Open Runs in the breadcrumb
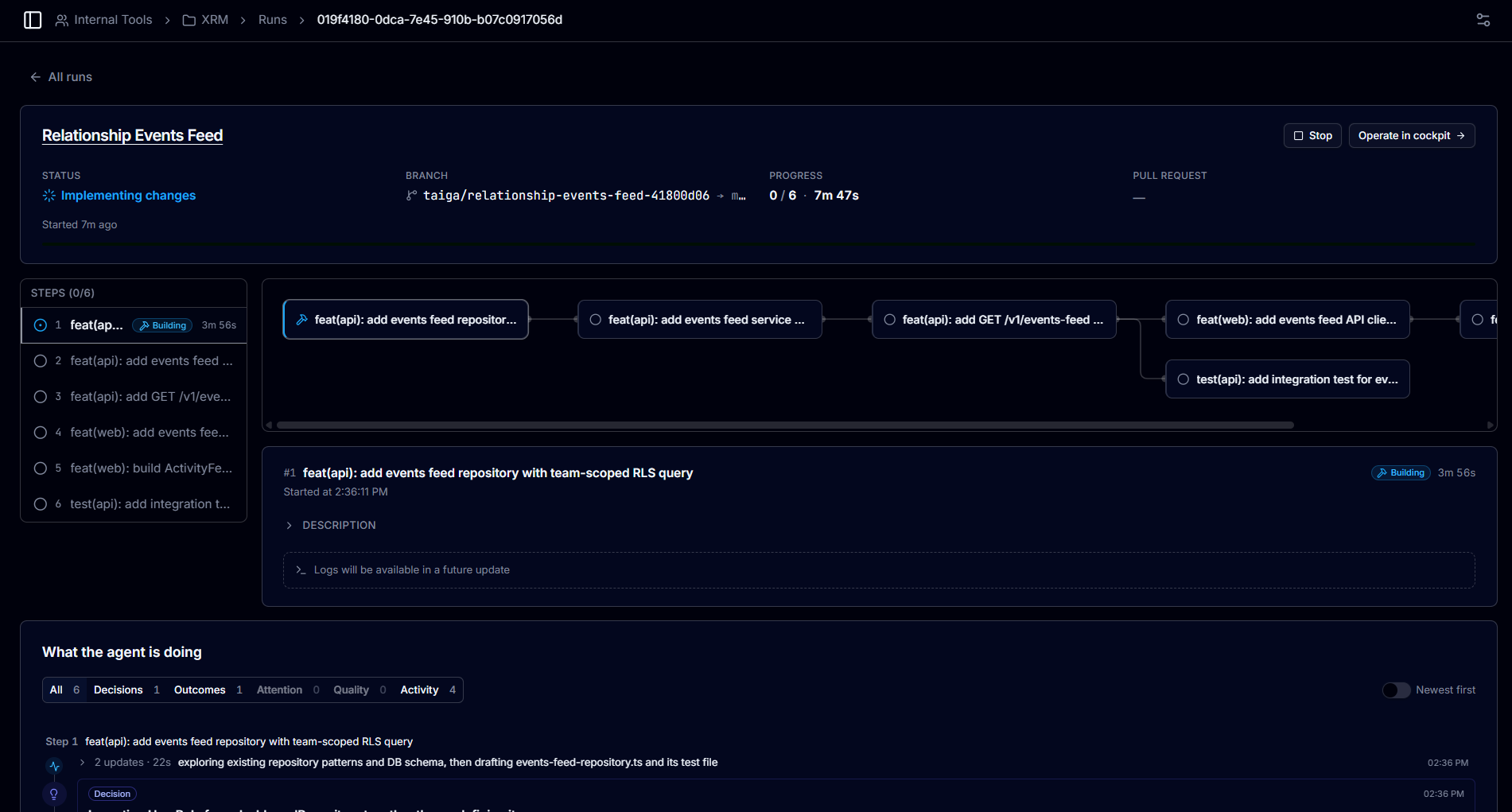 (x=273, y=20)
